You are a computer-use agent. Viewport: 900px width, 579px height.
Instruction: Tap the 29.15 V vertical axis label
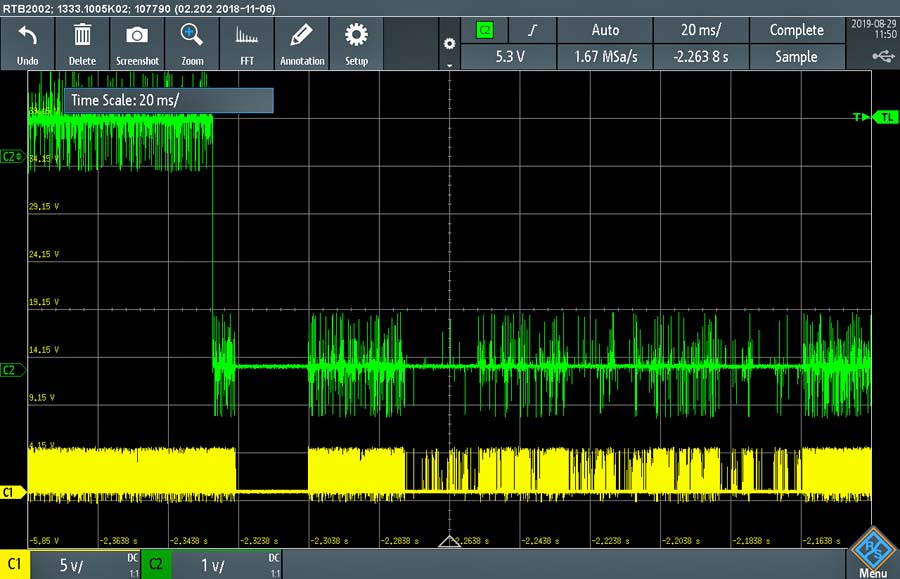coord(44,206)
